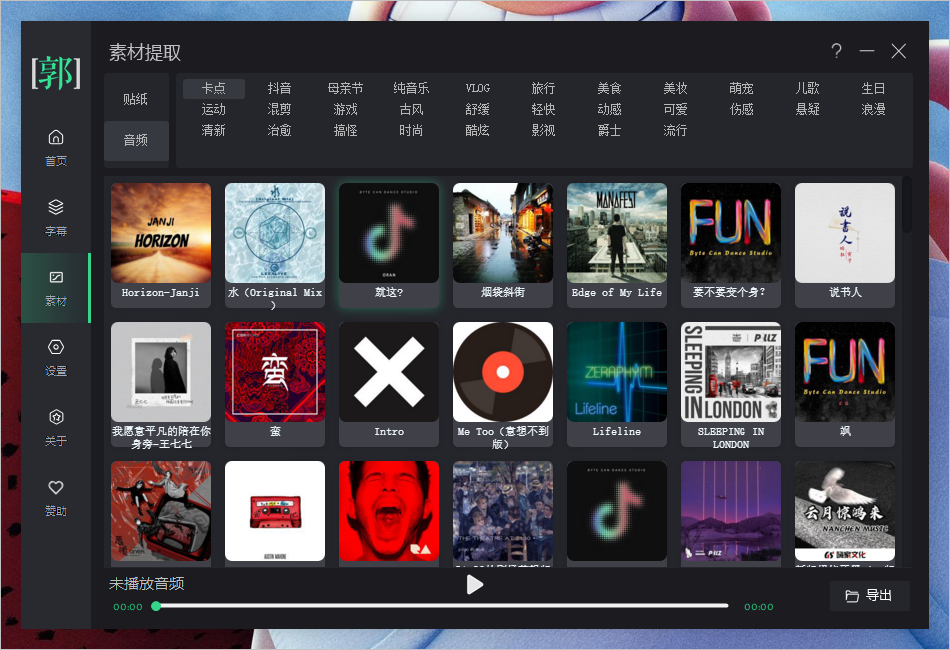950x650 pixels.
Task: Select the Me Too vinyl record cover
Action: coord(503,372)
